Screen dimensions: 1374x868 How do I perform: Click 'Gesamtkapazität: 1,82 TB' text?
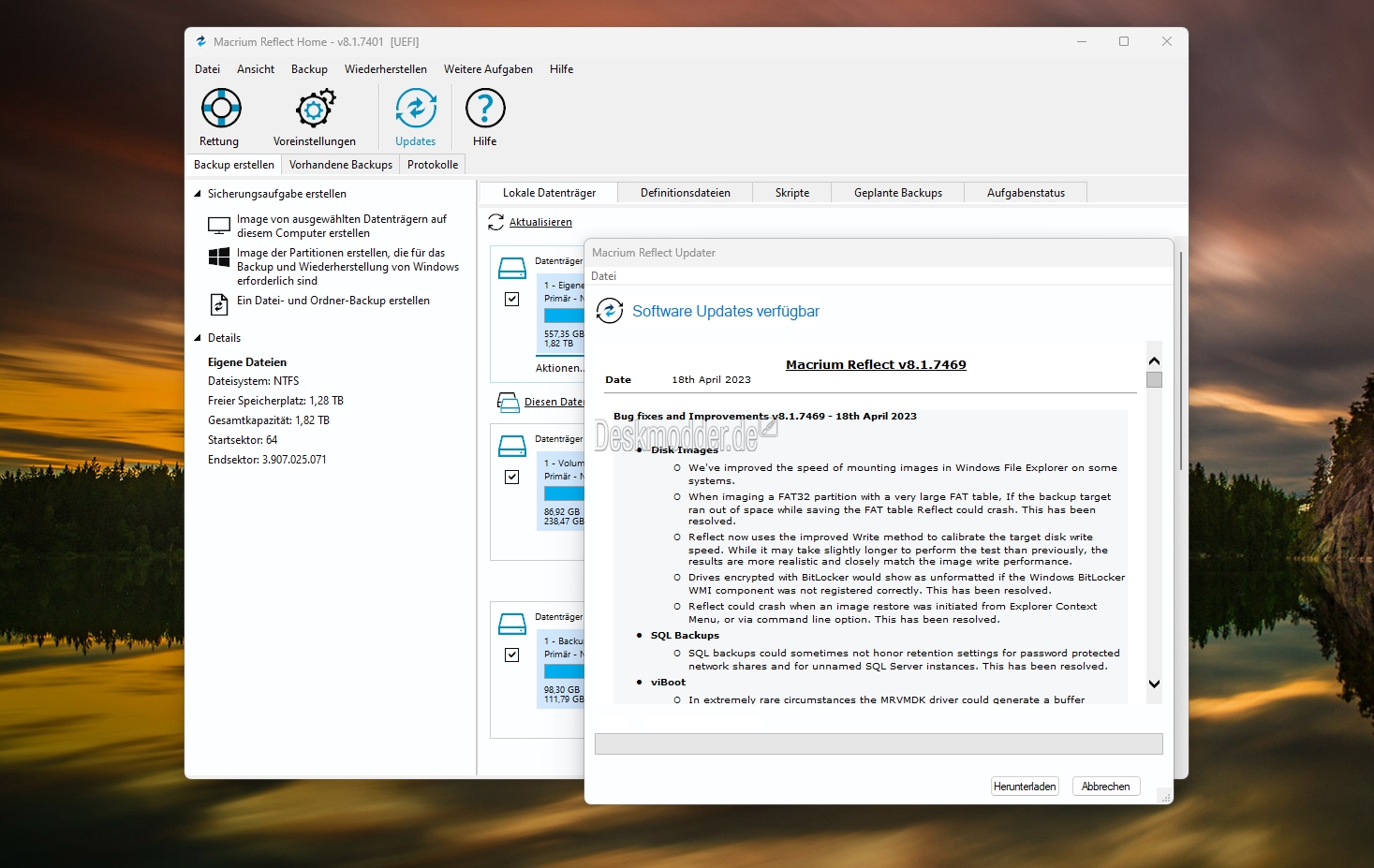click(269, 420)
